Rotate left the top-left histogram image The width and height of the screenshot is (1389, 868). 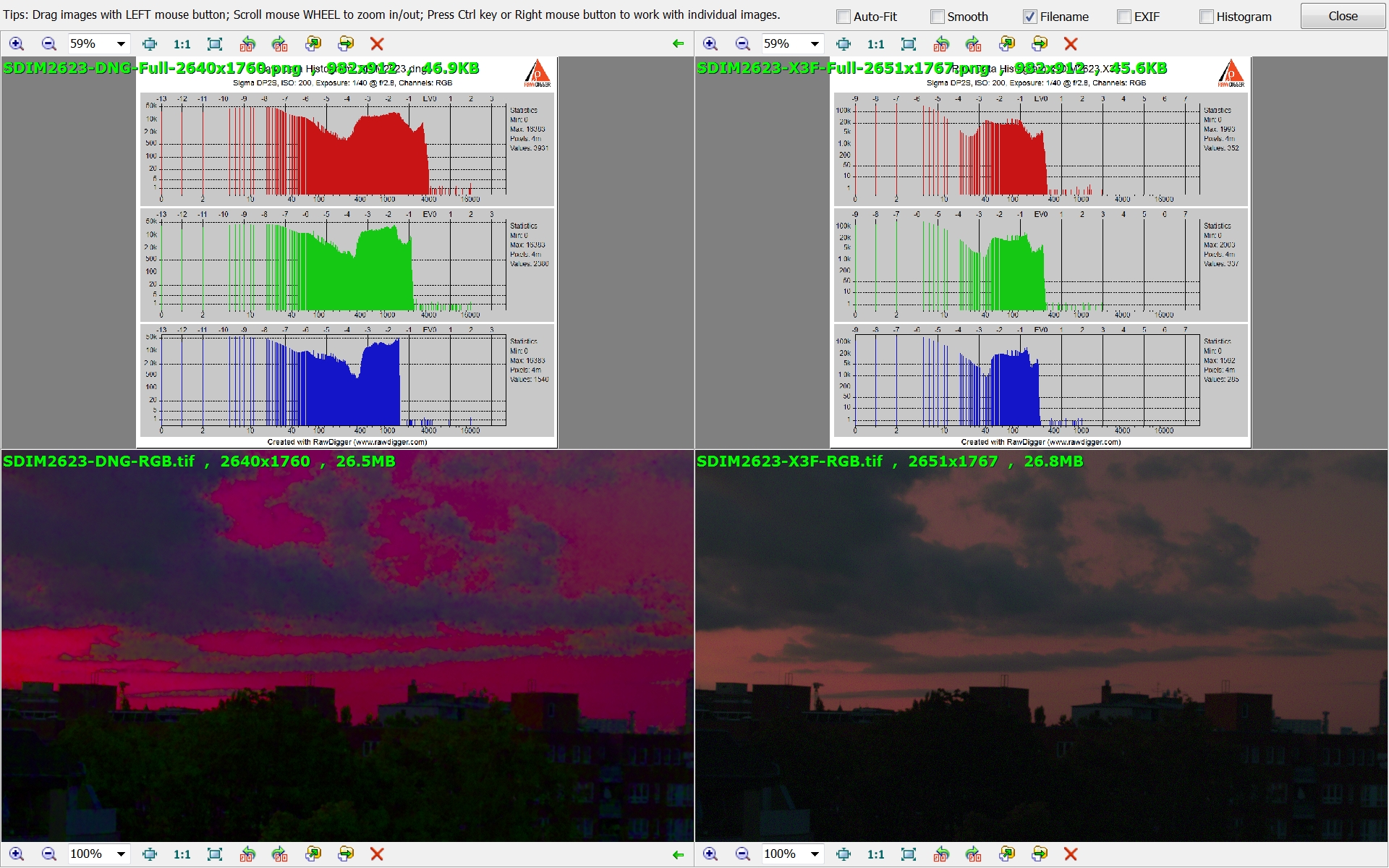(247, 44)
